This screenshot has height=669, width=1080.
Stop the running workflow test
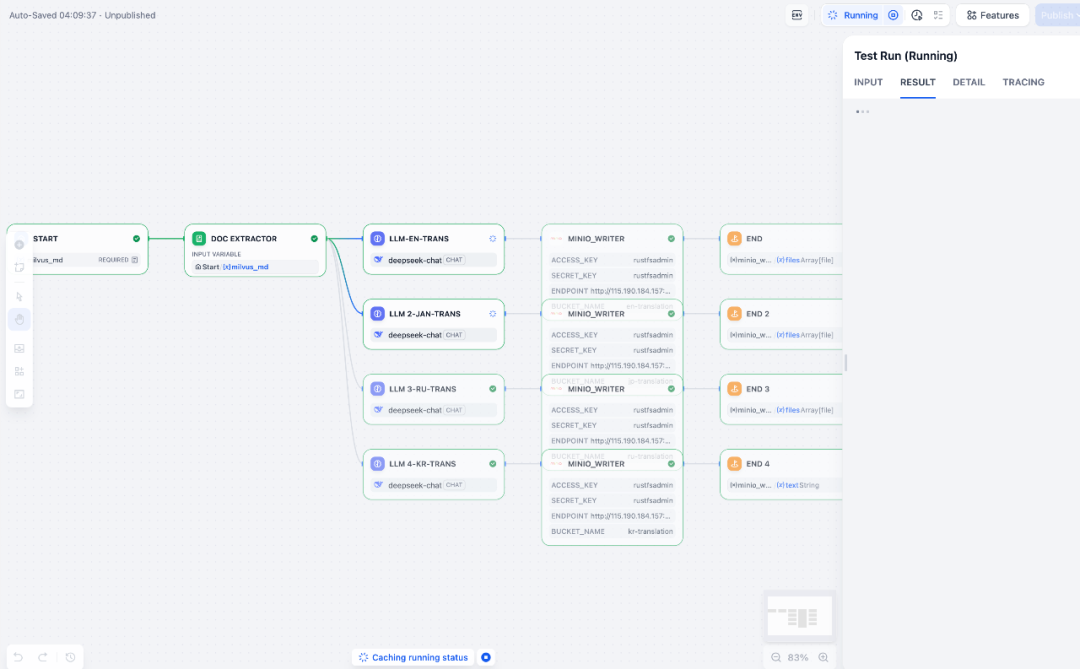point(893,15)
